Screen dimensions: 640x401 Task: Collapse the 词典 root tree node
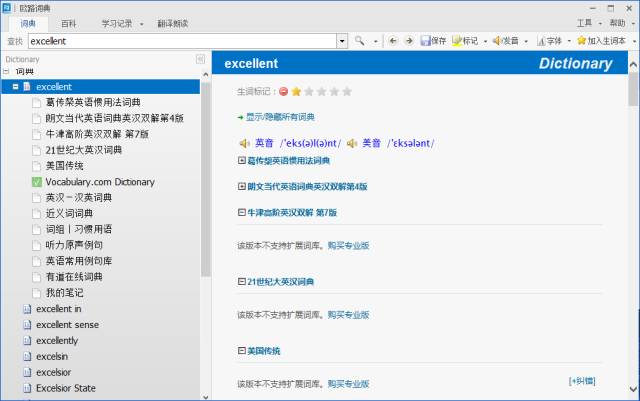6,71
